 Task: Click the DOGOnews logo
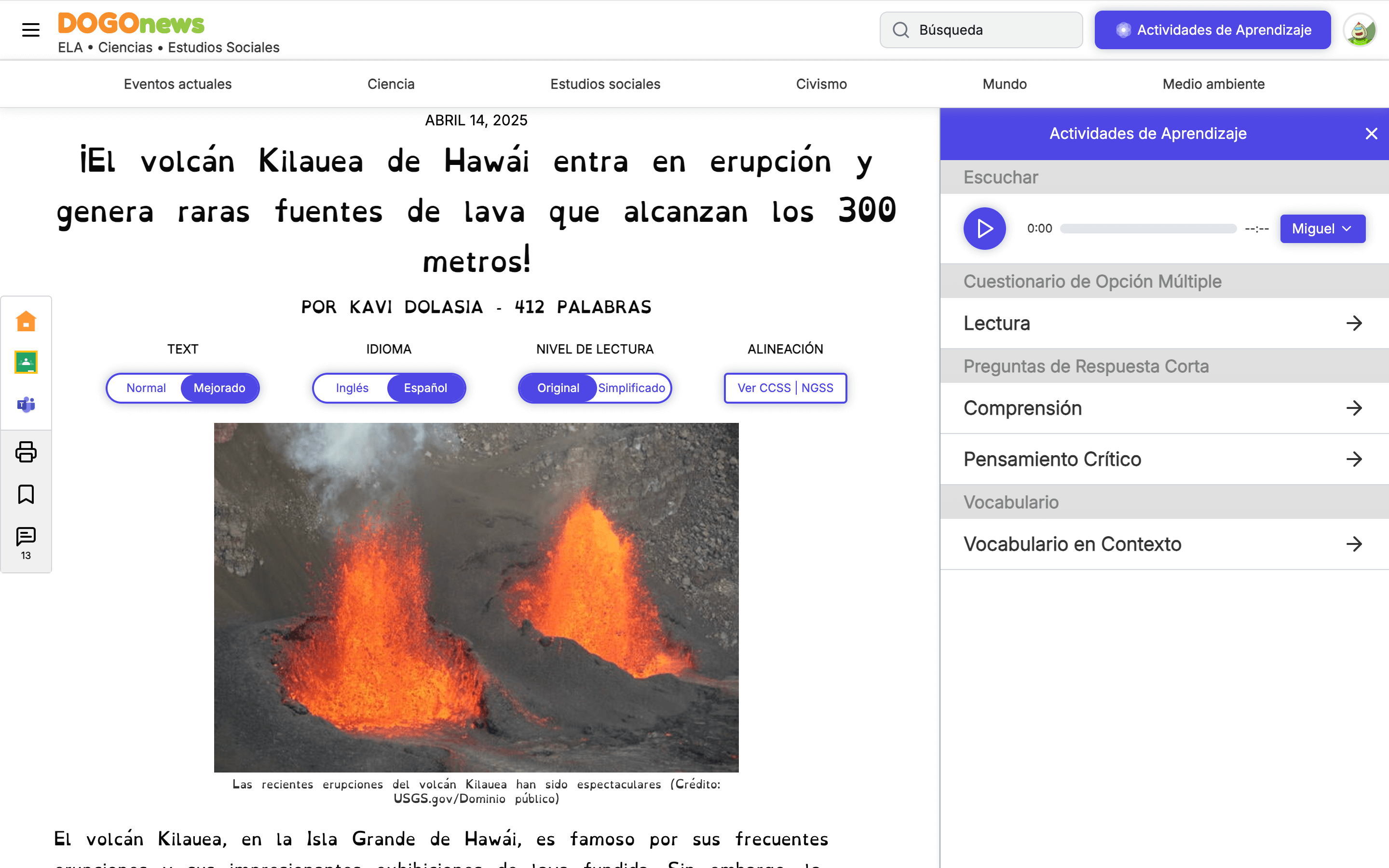pos(131,23)
